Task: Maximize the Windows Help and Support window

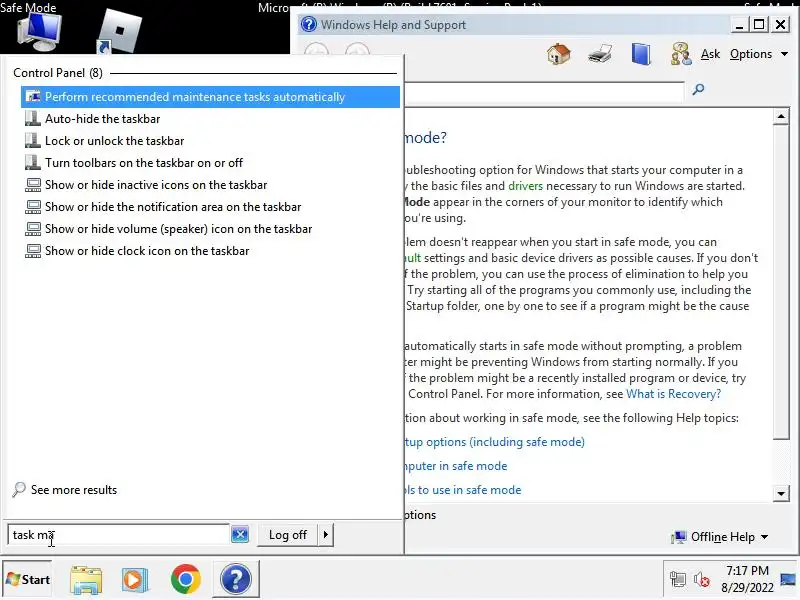Action: [x=759, y=24]
